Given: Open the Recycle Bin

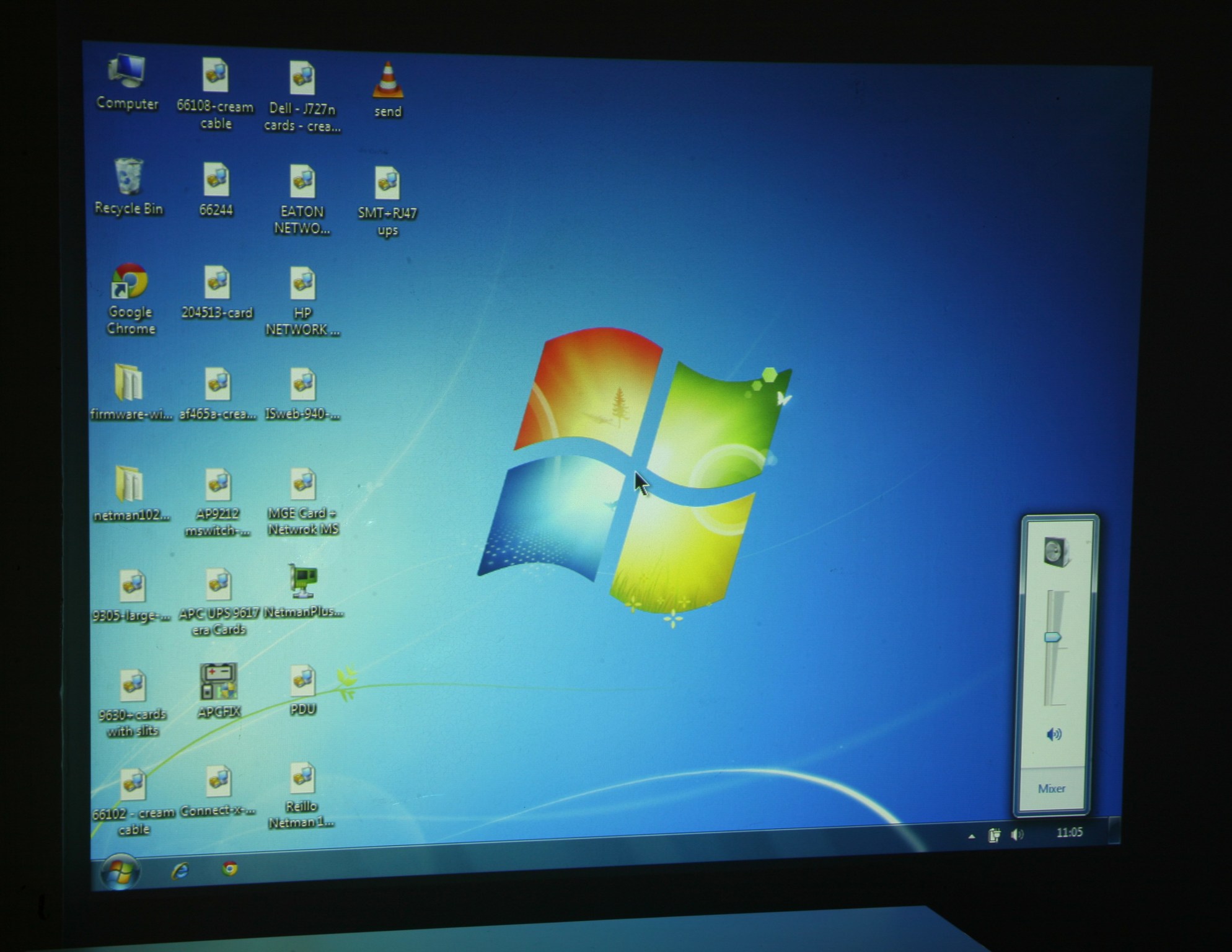Looking at the screenshot, I should (x=128, y=187).
